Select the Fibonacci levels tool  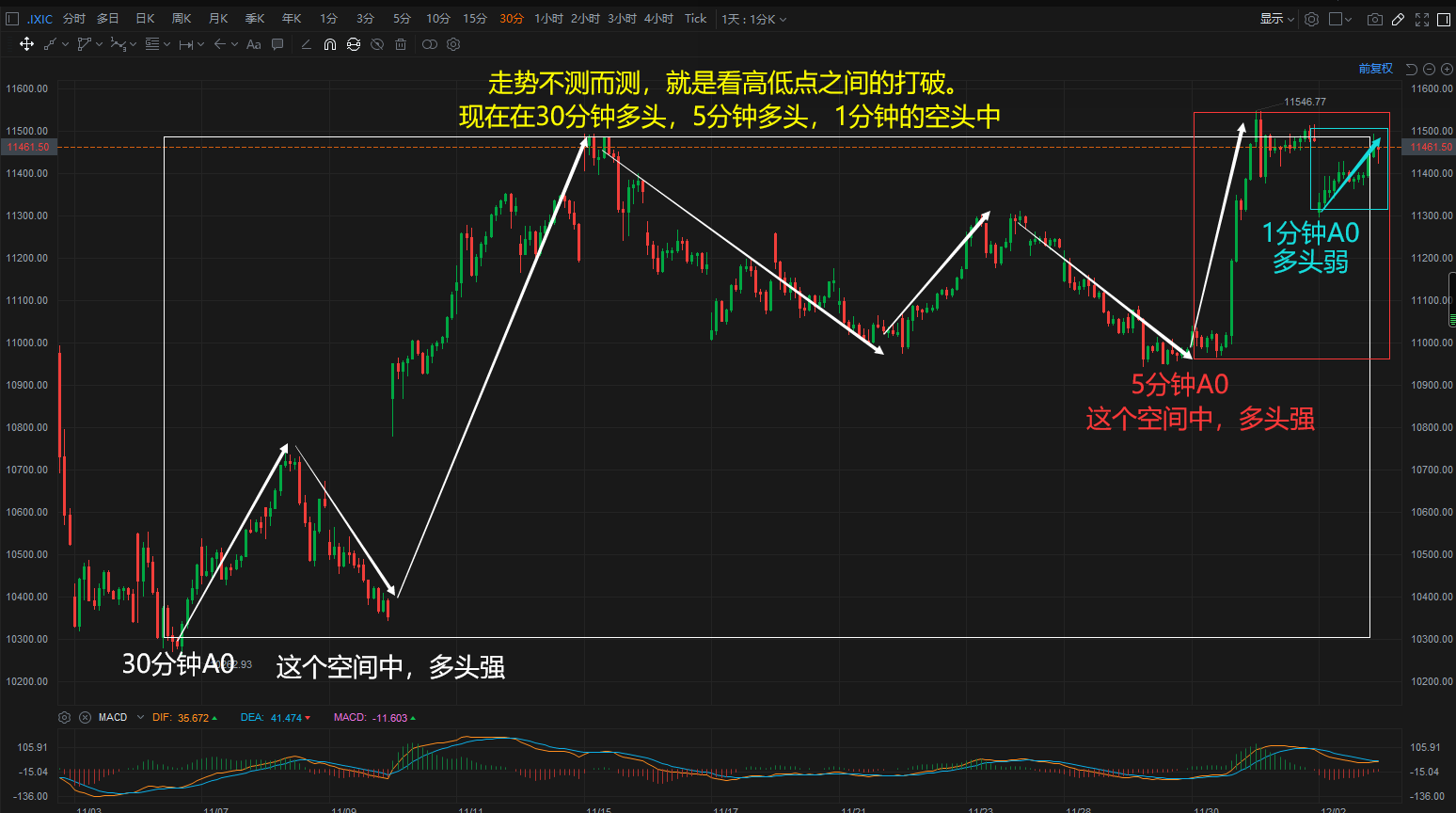click(152, 44)
